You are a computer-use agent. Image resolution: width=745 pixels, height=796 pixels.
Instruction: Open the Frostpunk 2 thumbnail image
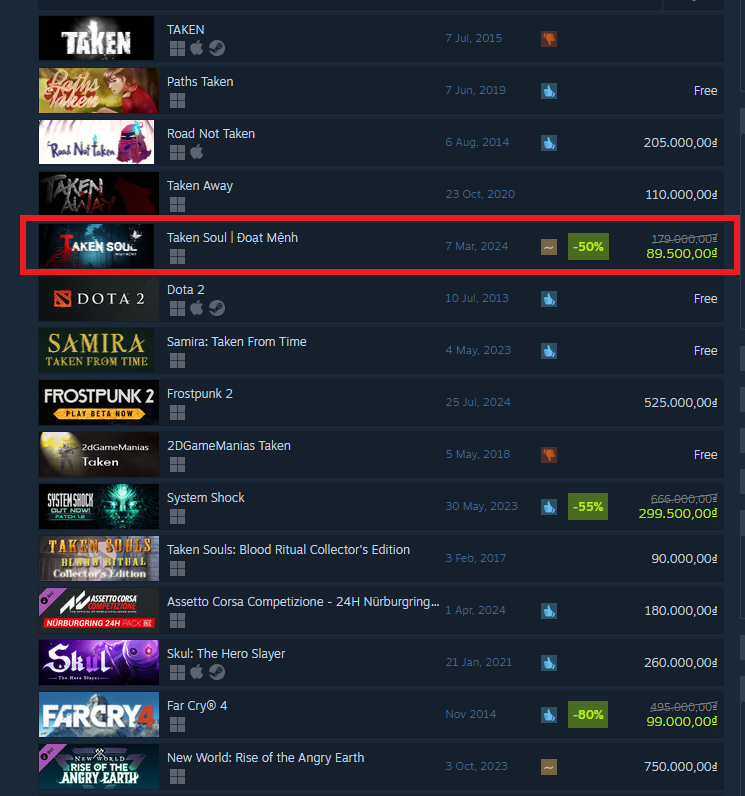click(x=99, y=402)
